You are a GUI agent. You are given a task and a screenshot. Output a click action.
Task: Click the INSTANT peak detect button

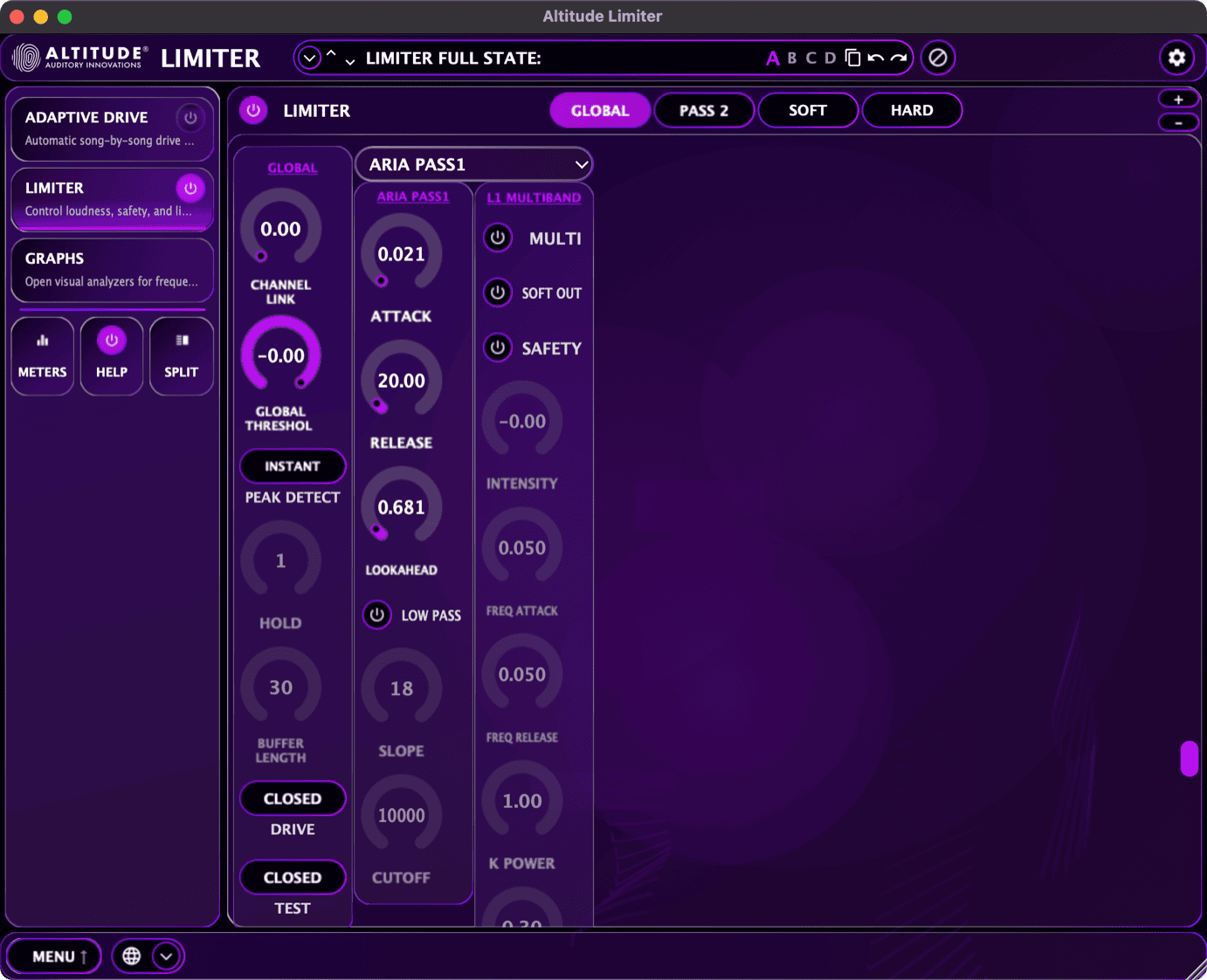pyautogui.click(x=293, y=466)
